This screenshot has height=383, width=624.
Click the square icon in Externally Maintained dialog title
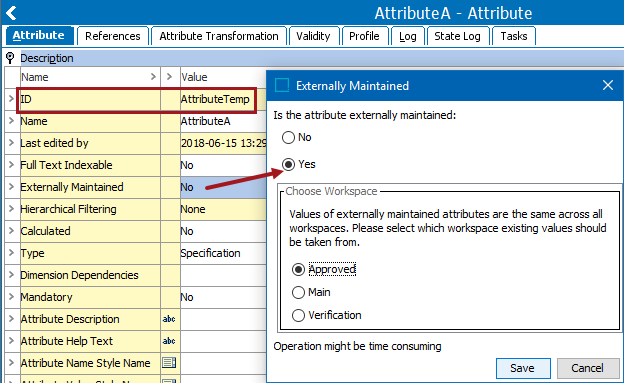click(282, 85)
